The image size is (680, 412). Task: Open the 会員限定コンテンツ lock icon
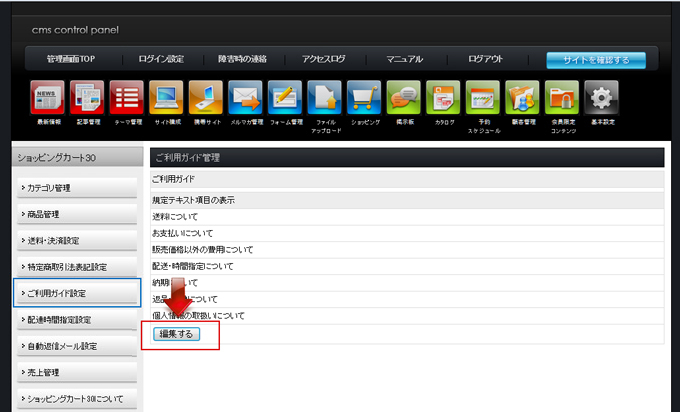[x=562, y=98]
